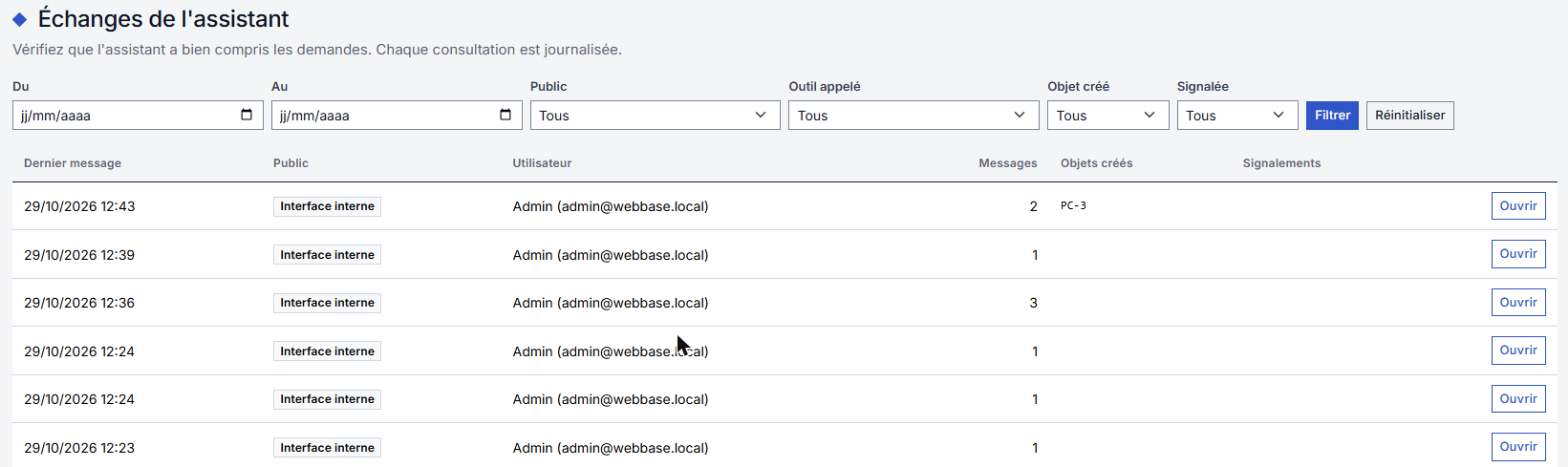Screen dimensions: 1568x467
Task: Click the Admin user in the 12:23 row
Action: 611,447
